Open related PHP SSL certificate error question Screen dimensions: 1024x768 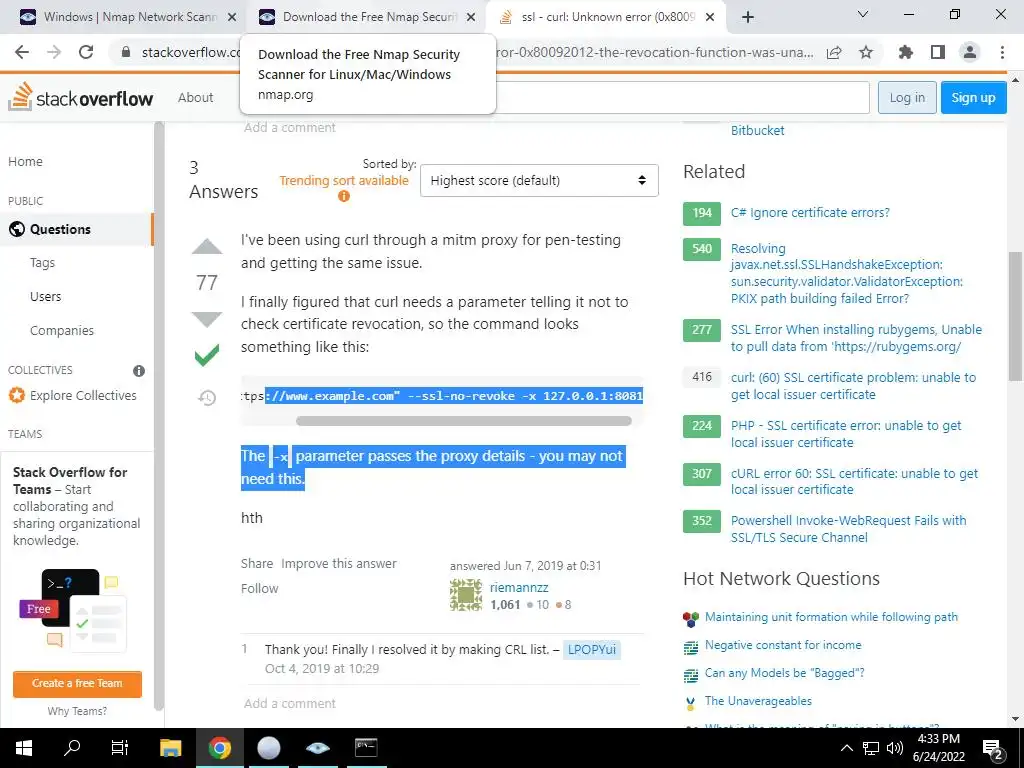[x=846, y=434]
